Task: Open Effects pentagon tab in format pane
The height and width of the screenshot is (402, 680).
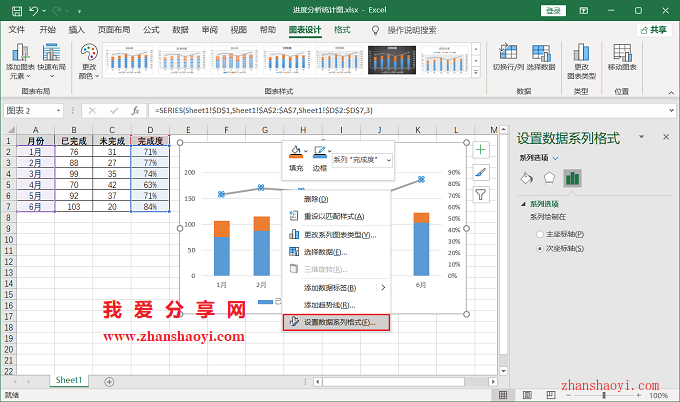Action: tap(549, 178)
